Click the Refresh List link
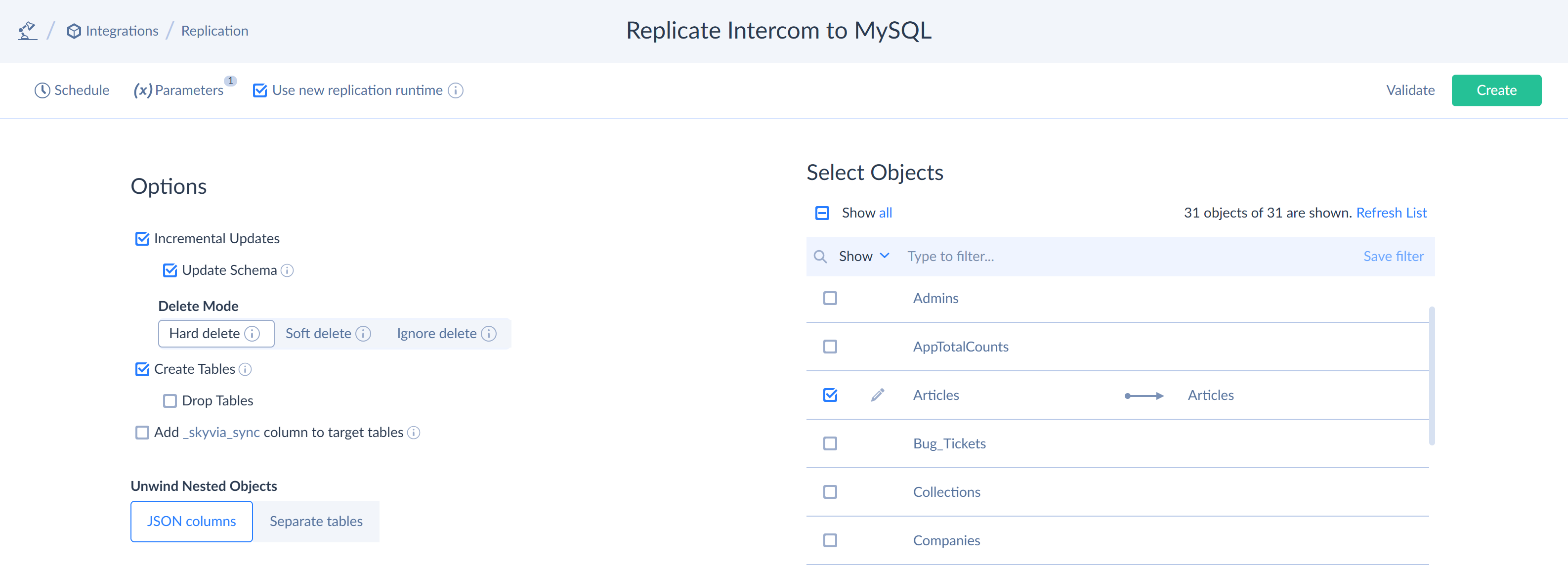Screen dimensions: 1568x571 pyautogui.click(x=1391, y=213)
